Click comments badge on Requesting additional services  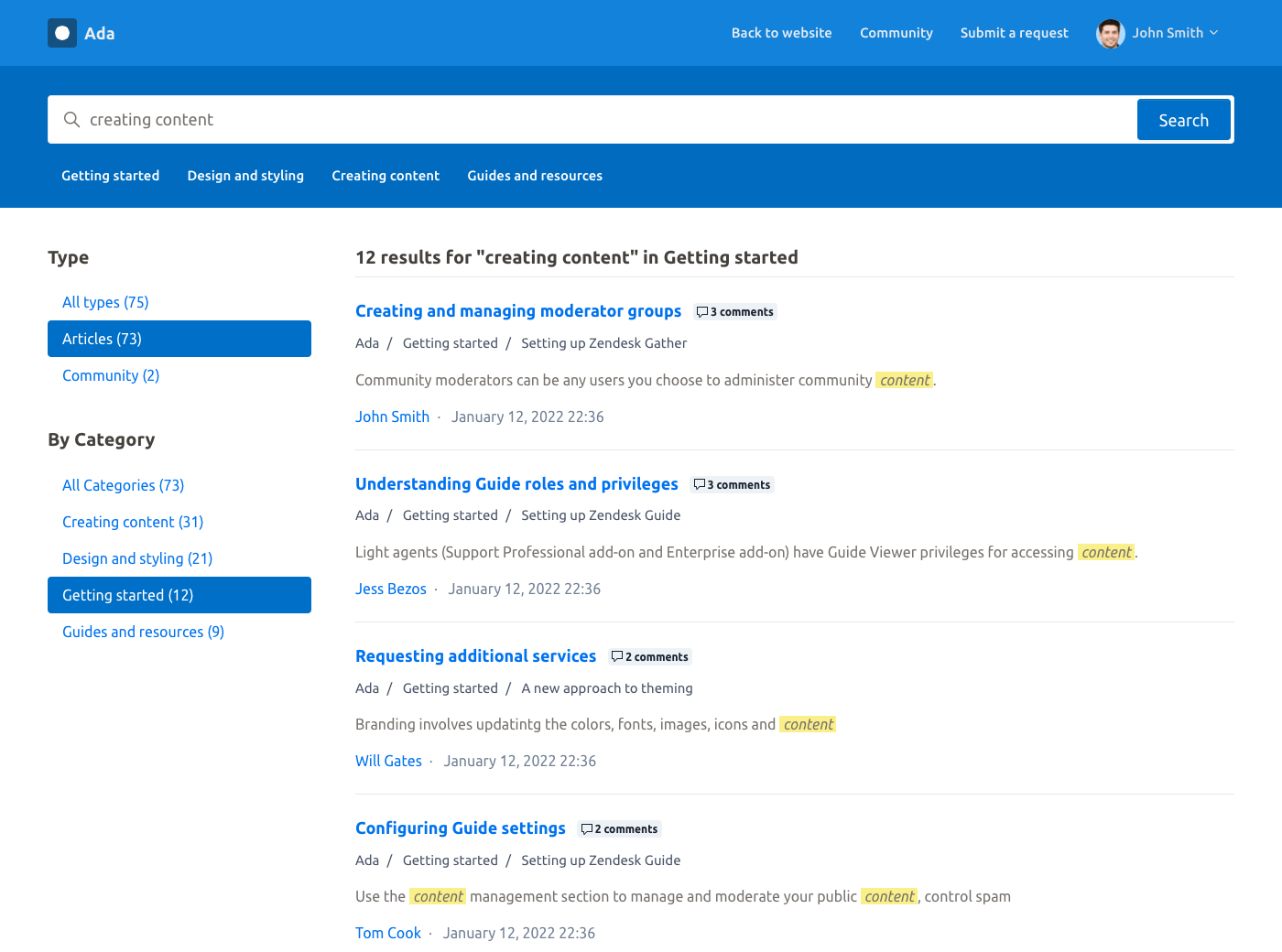click(650, 657)
